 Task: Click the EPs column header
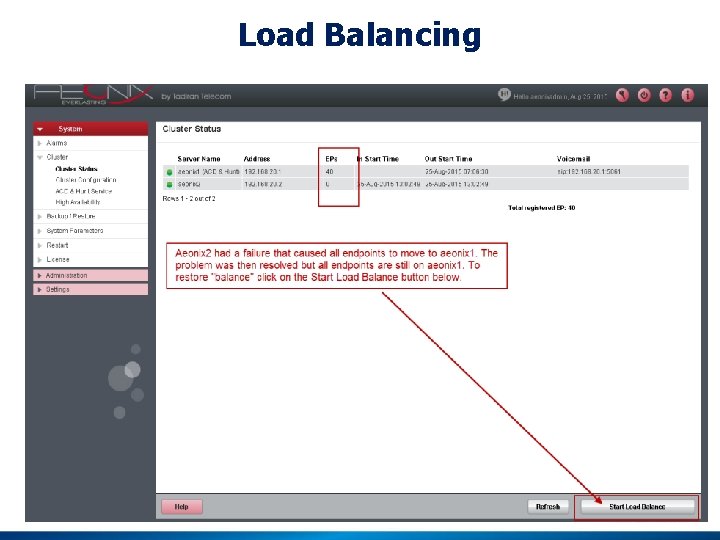(x=331, y=159)
